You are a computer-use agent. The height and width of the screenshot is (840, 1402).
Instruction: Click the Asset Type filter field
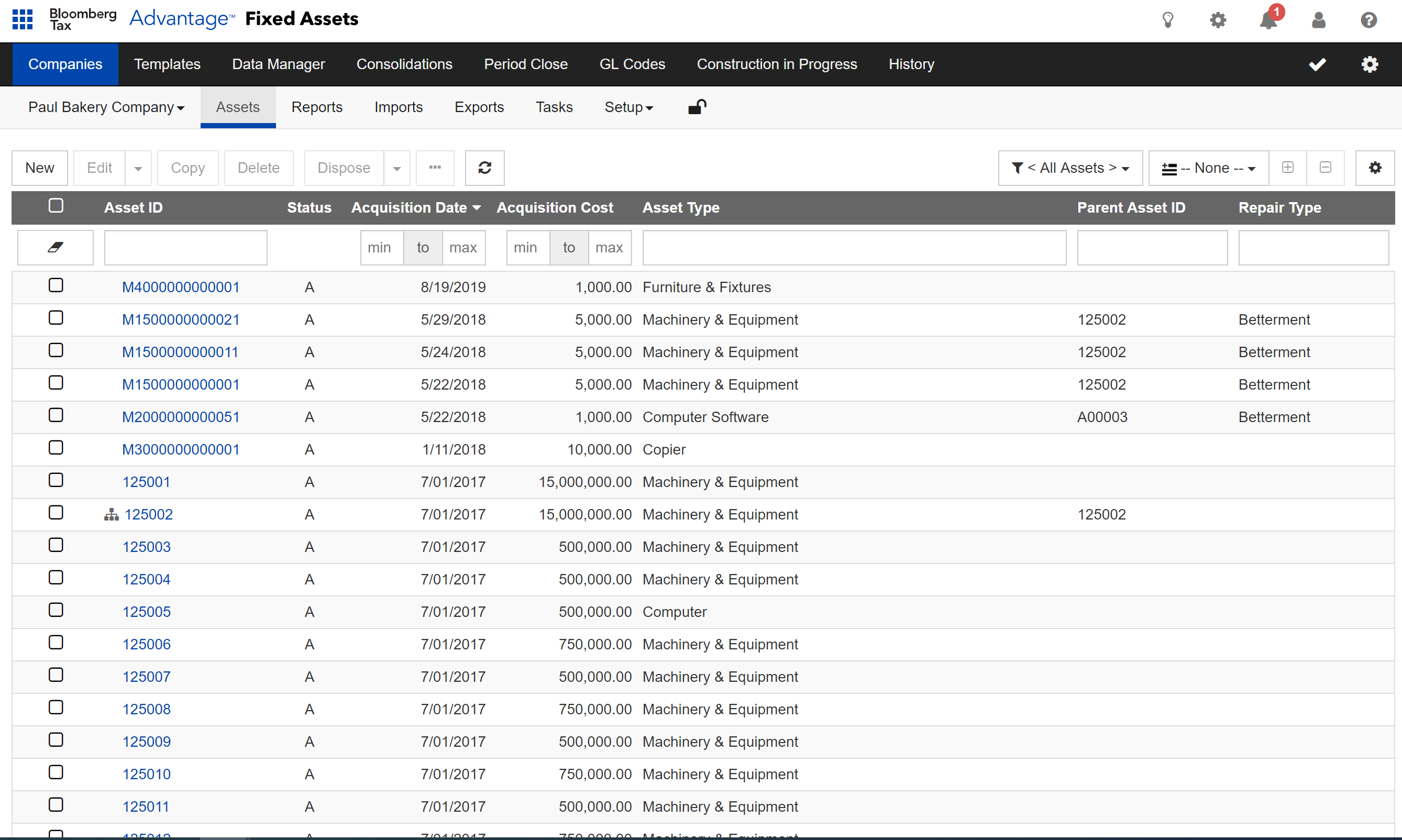pyautogui.click(x=854, y=247)
